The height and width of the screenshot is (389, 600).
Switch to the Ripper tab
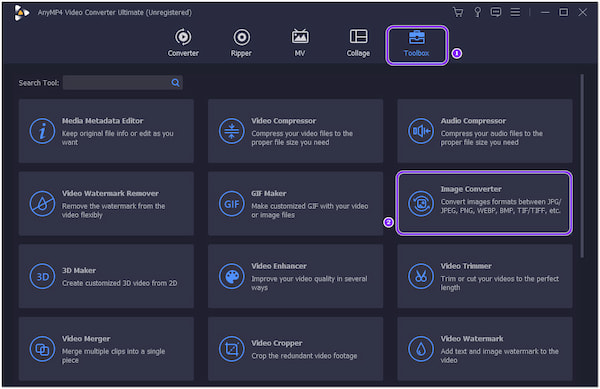(x=241, y=43)
